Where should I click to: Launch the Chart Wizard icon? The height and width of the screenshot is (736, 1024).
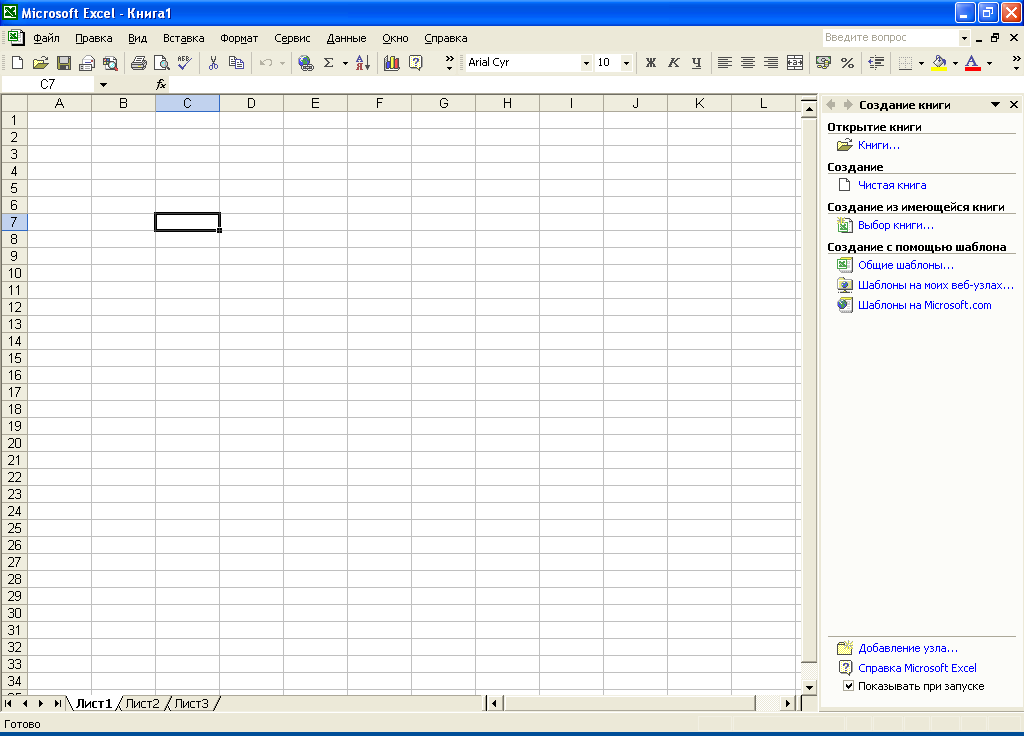[x=392, y=63]
